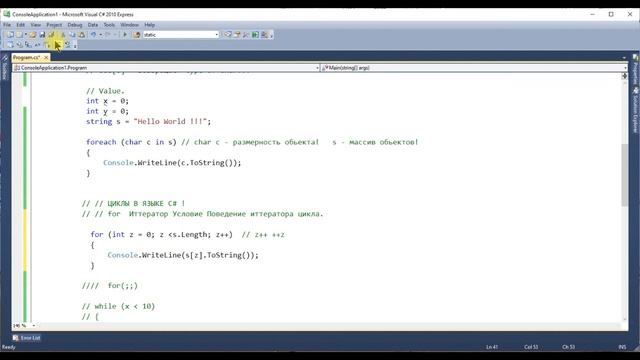The image size is (640, 360).
Task: Click the editor split box above scrollbar
Action: 624,76
